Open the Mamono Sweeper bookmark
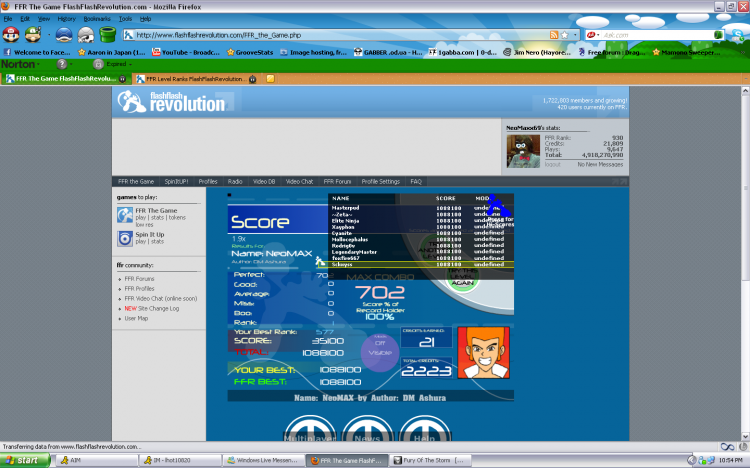The image size is (750, 468). pyautogui.click(x=686, y=52)
